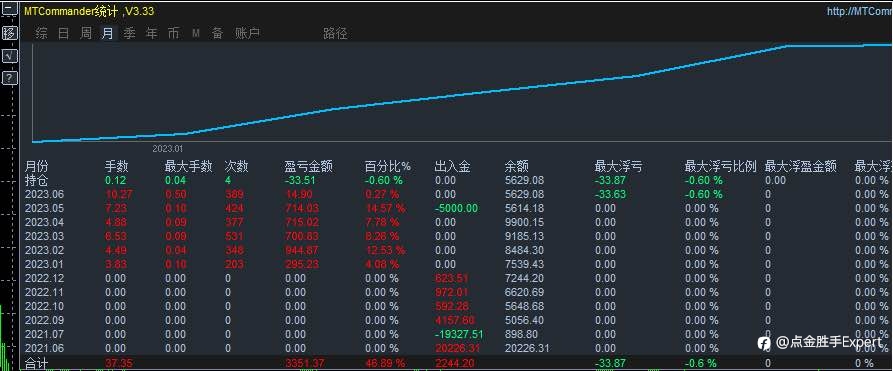Image resolution: width=893 pixels, height=371 pixels.
Task: Click trade count 531 for 2023.03
Action: coord(234,237)
